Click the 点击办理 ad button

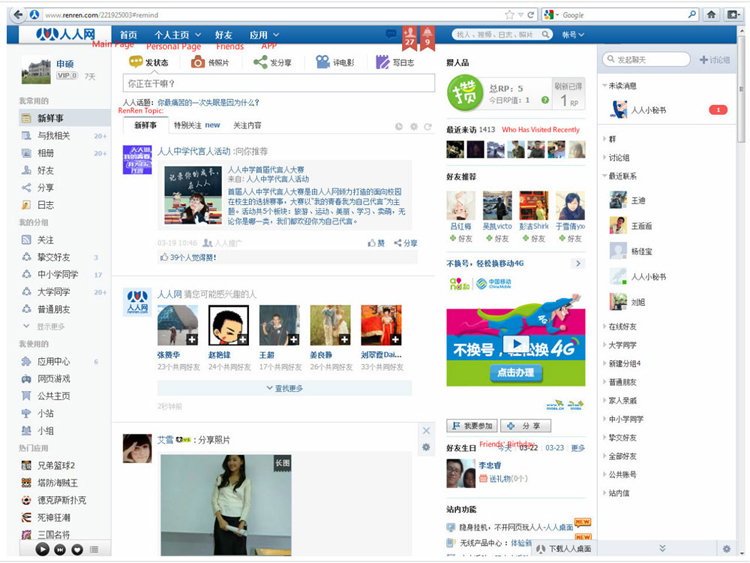click(x=515, y=372)
